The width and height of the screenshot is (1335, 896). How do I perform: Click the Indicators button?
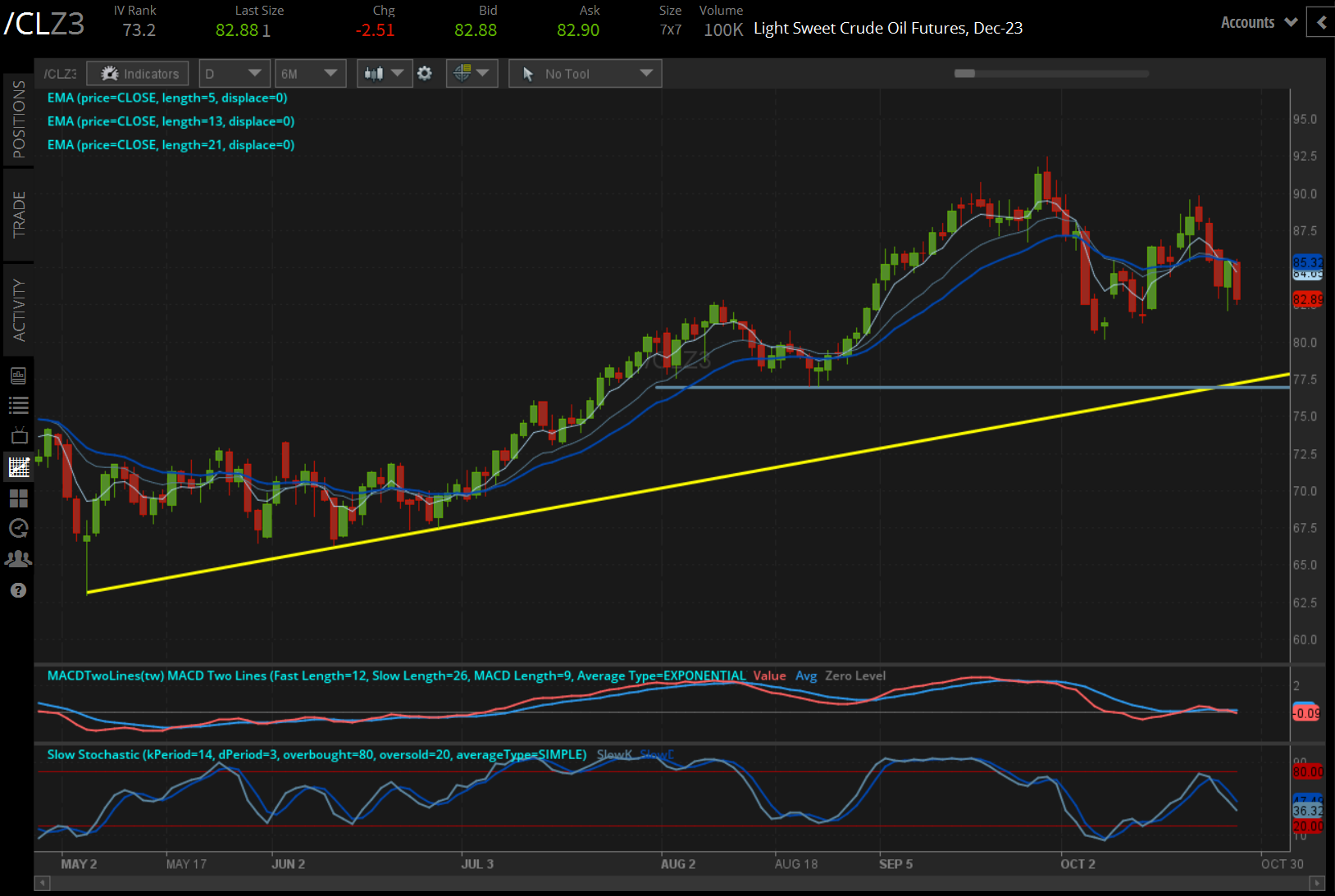point(139,74)
